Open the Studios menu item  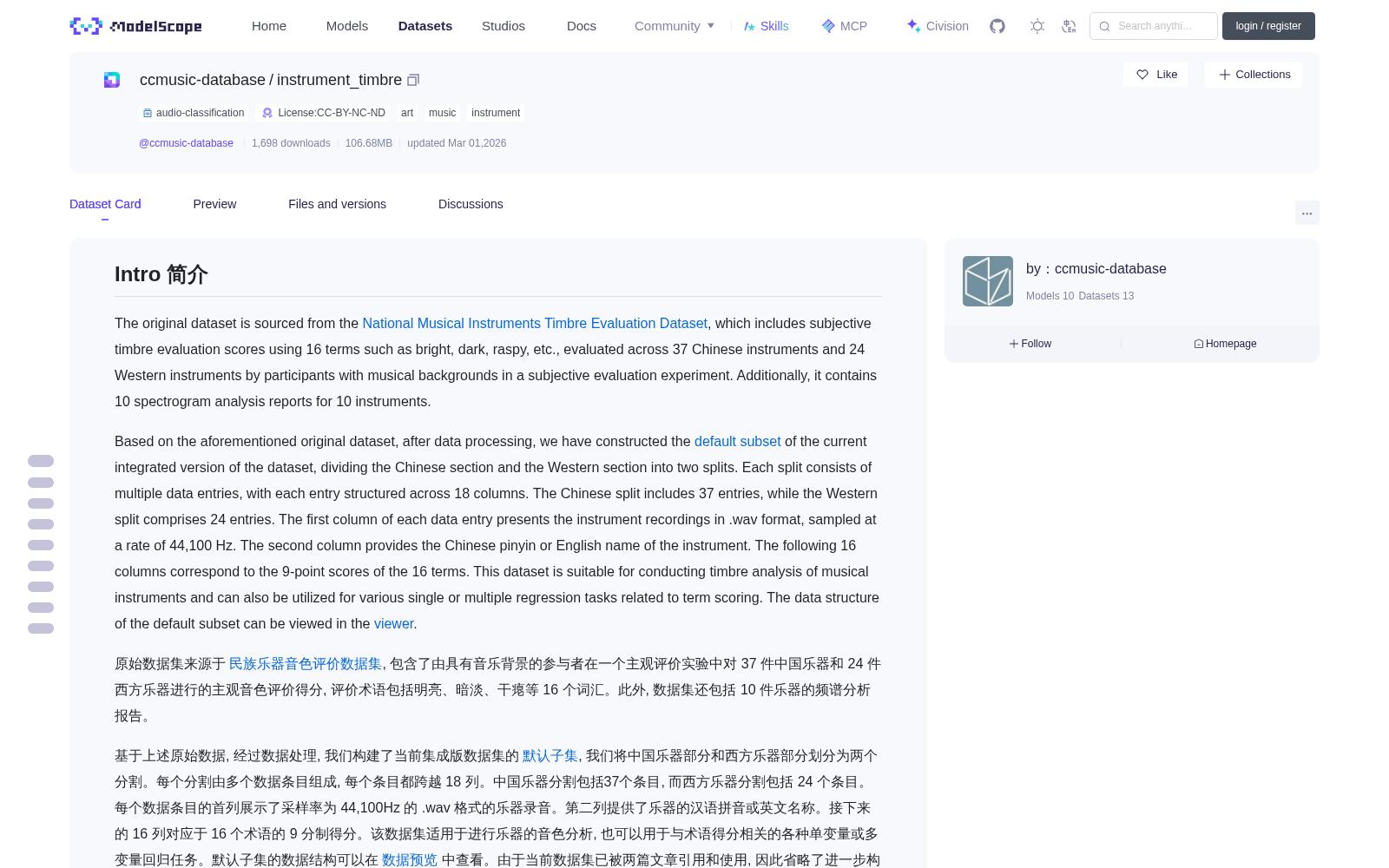(504, 26)
